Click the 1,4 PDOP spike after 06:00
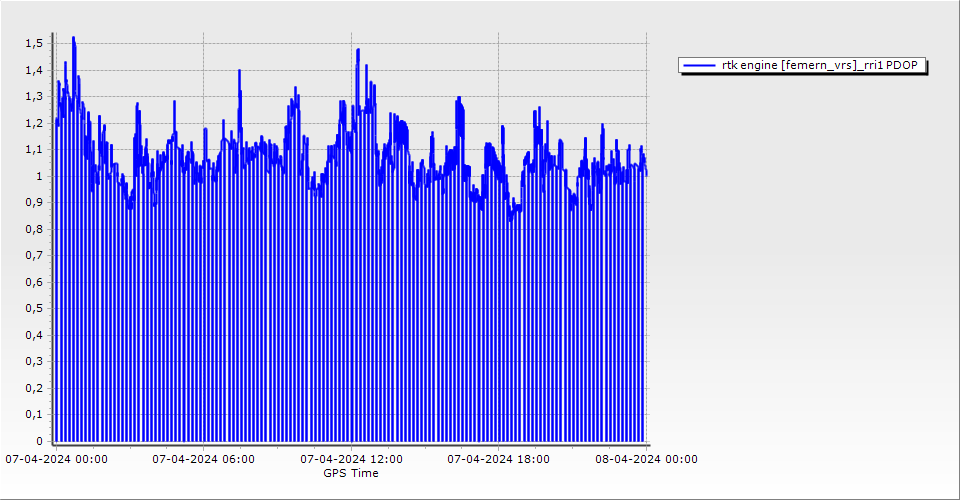The height and width of the screenshot is (500, 960). coord(239,71)
